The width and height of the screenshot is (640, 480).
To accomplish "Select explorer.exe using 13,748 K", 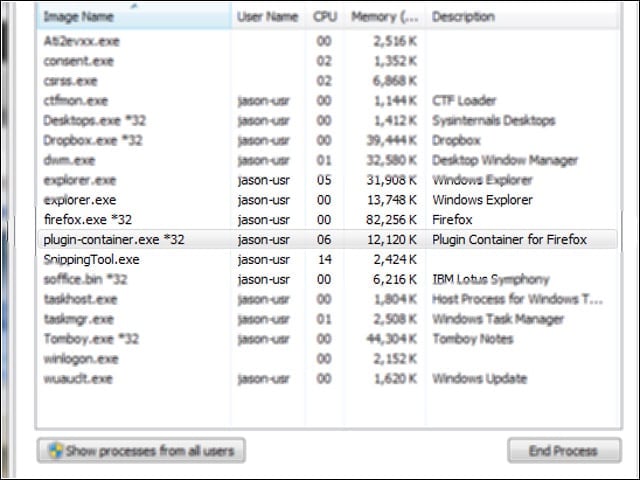I will [x=329, y=200].
